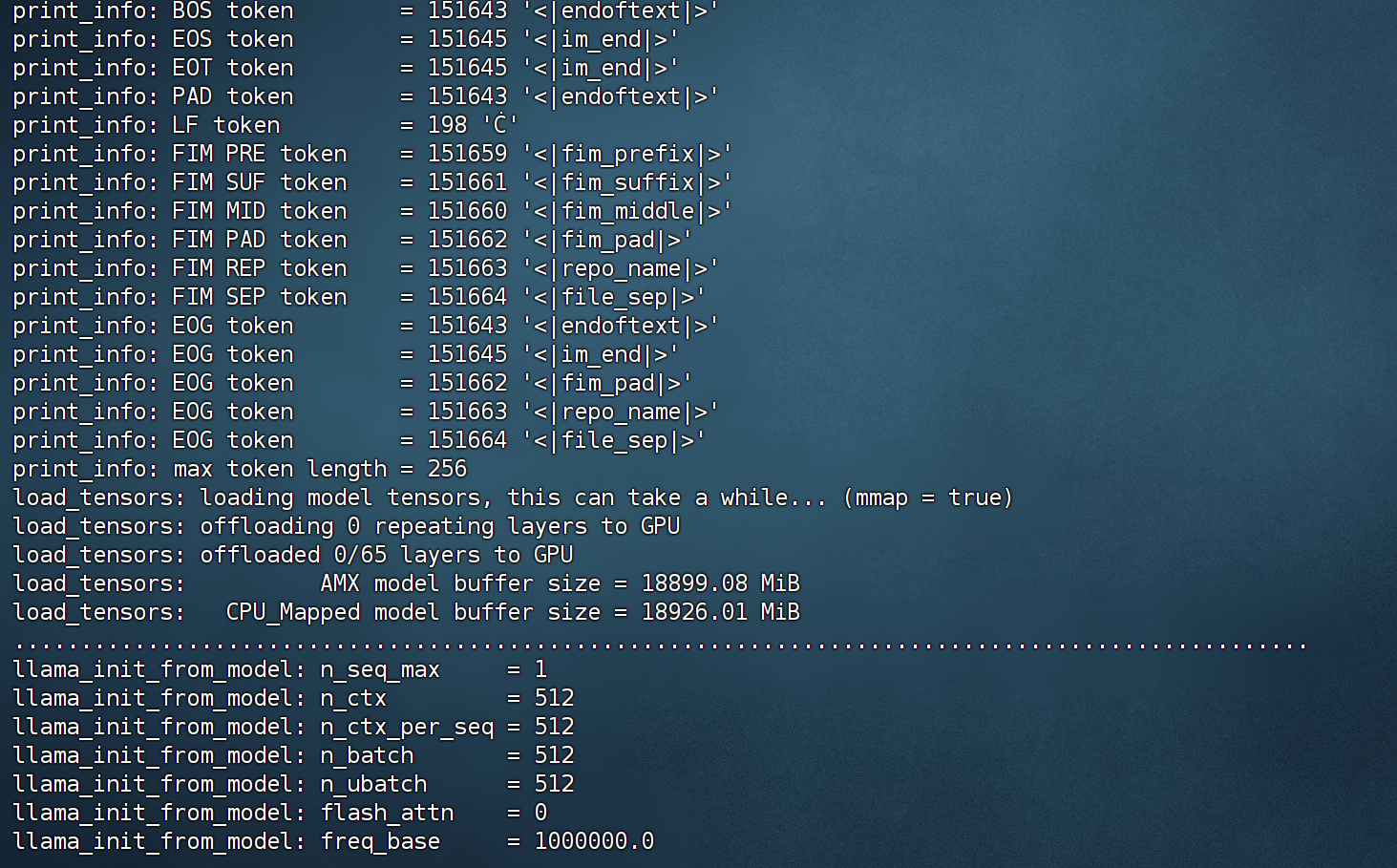Click the n_ctx value 512

tap(554, 698)
